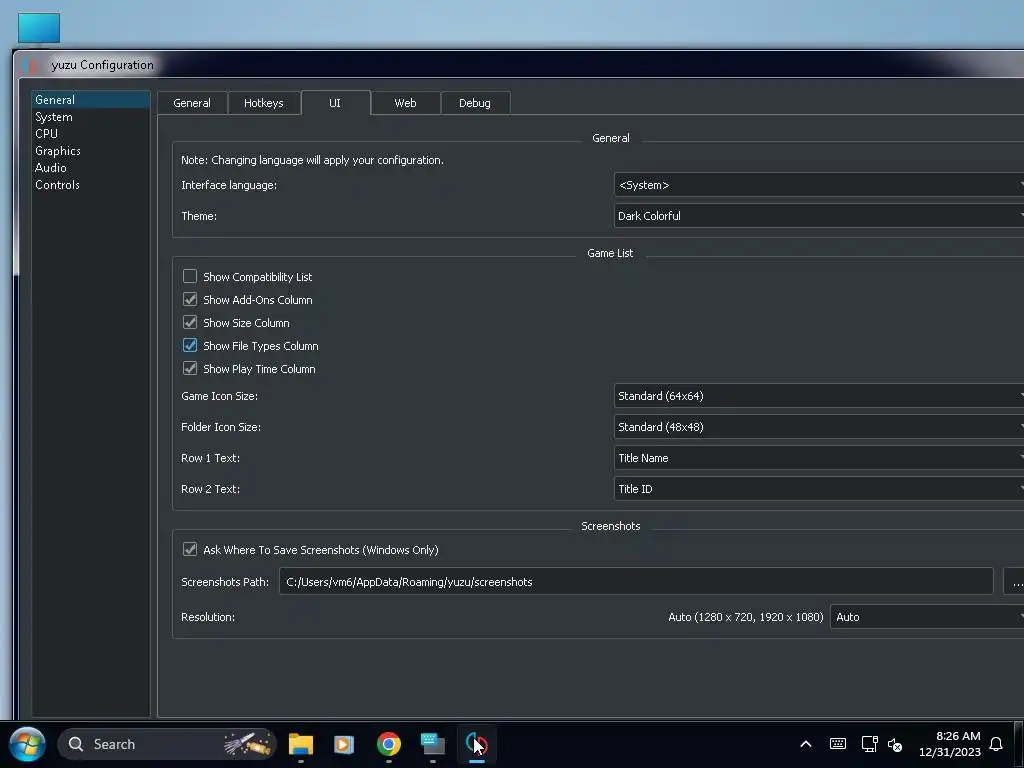Image resolution: width=1024 pixels, height=768 pixels.
Task: Open the touch keyboard tray icon
Action: 838,744
